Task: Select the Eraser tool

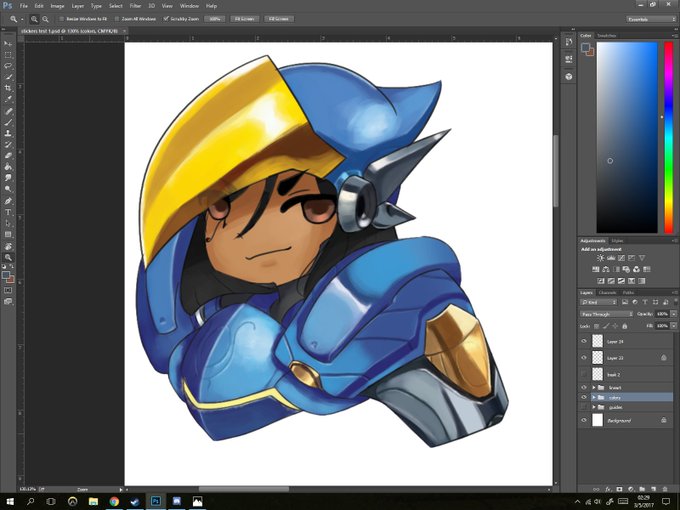Action: click(8, 156)
